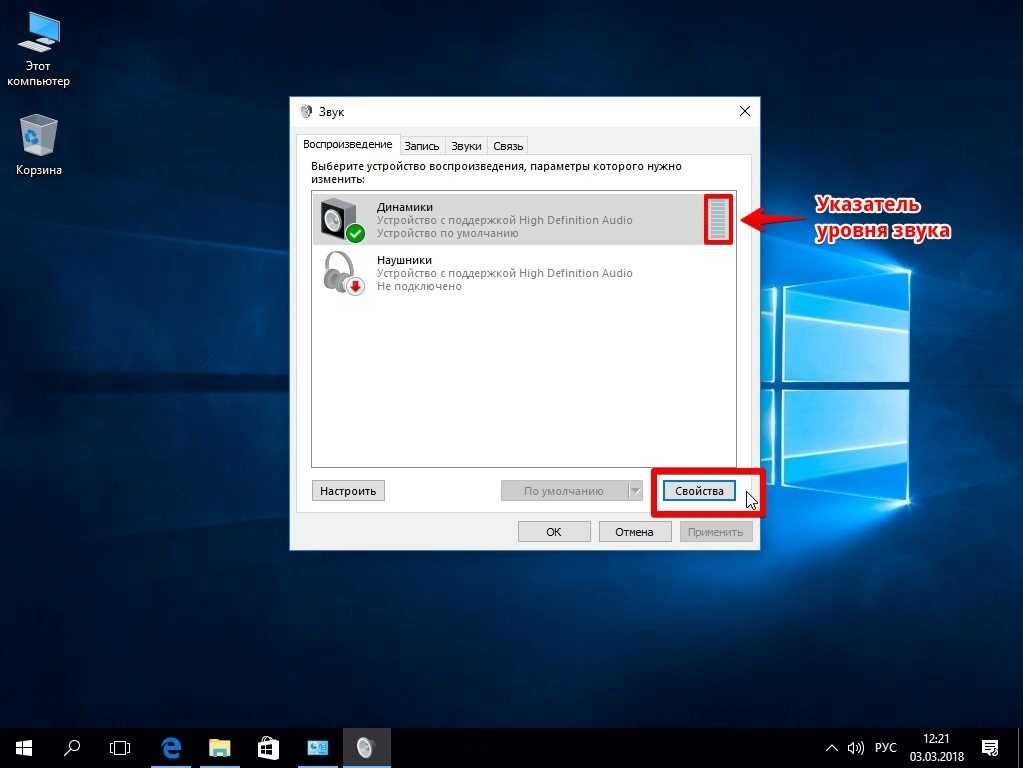
Task: Open the Связь tab
Action: tap(508, 146)
